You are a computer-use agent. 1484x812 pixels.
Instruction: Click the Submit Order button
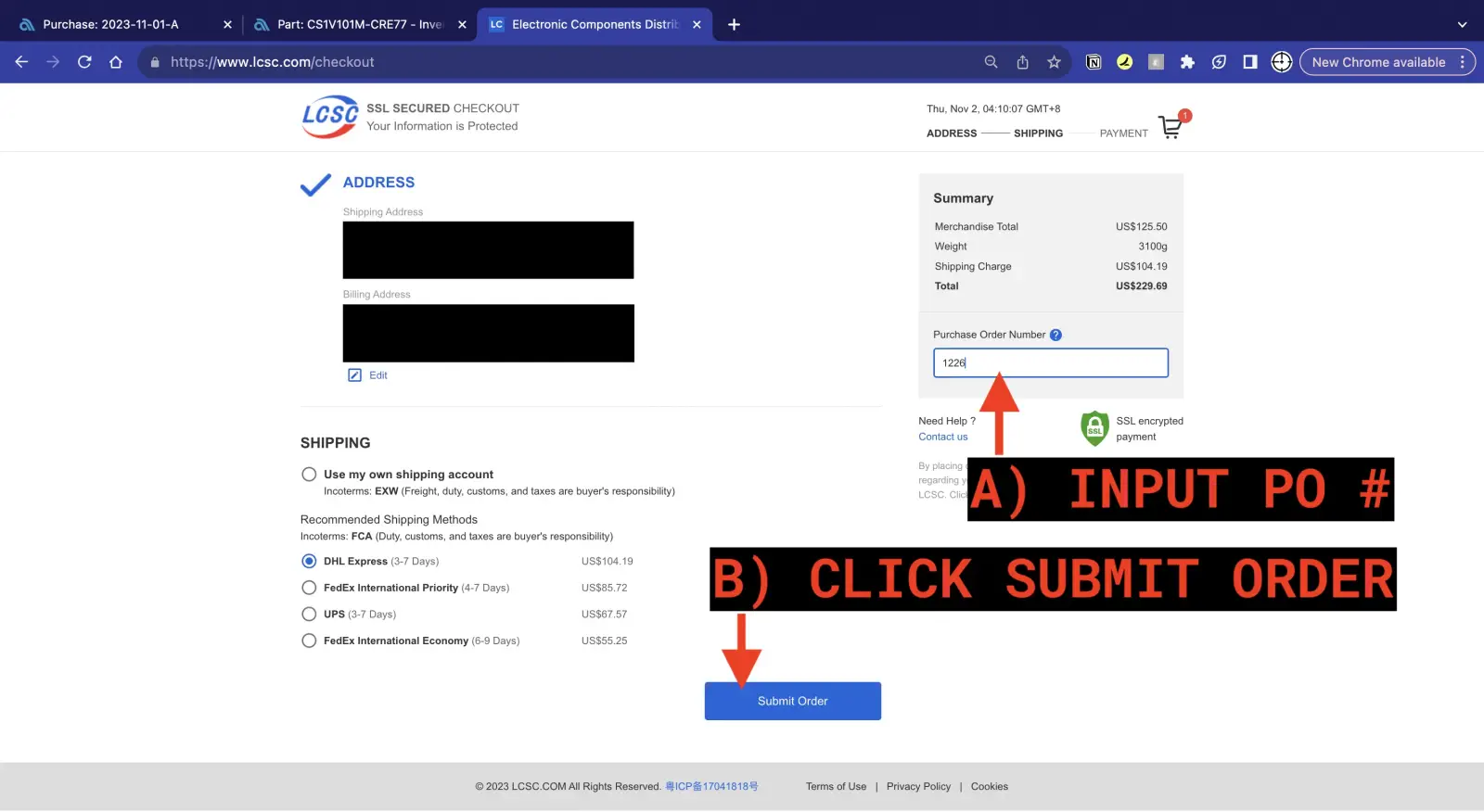click(x=792, y=702)
